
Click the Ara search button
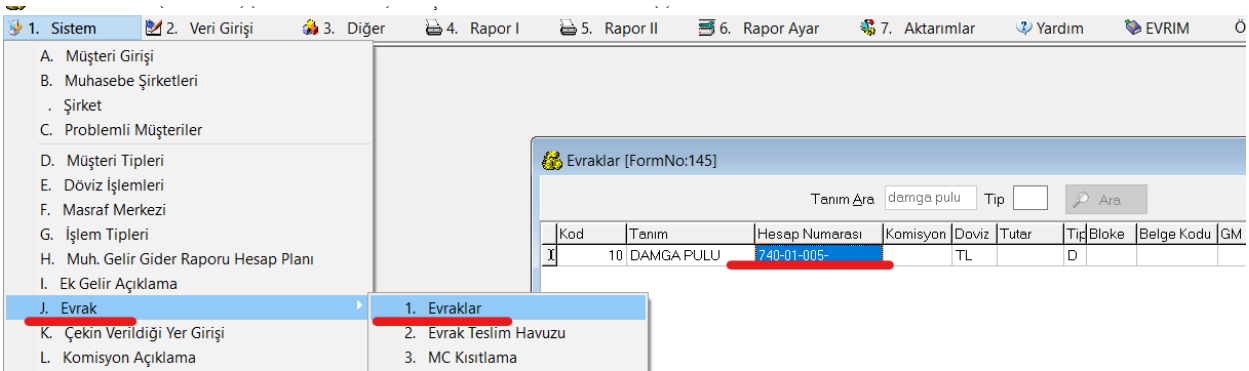click(x=1106, y=199)
